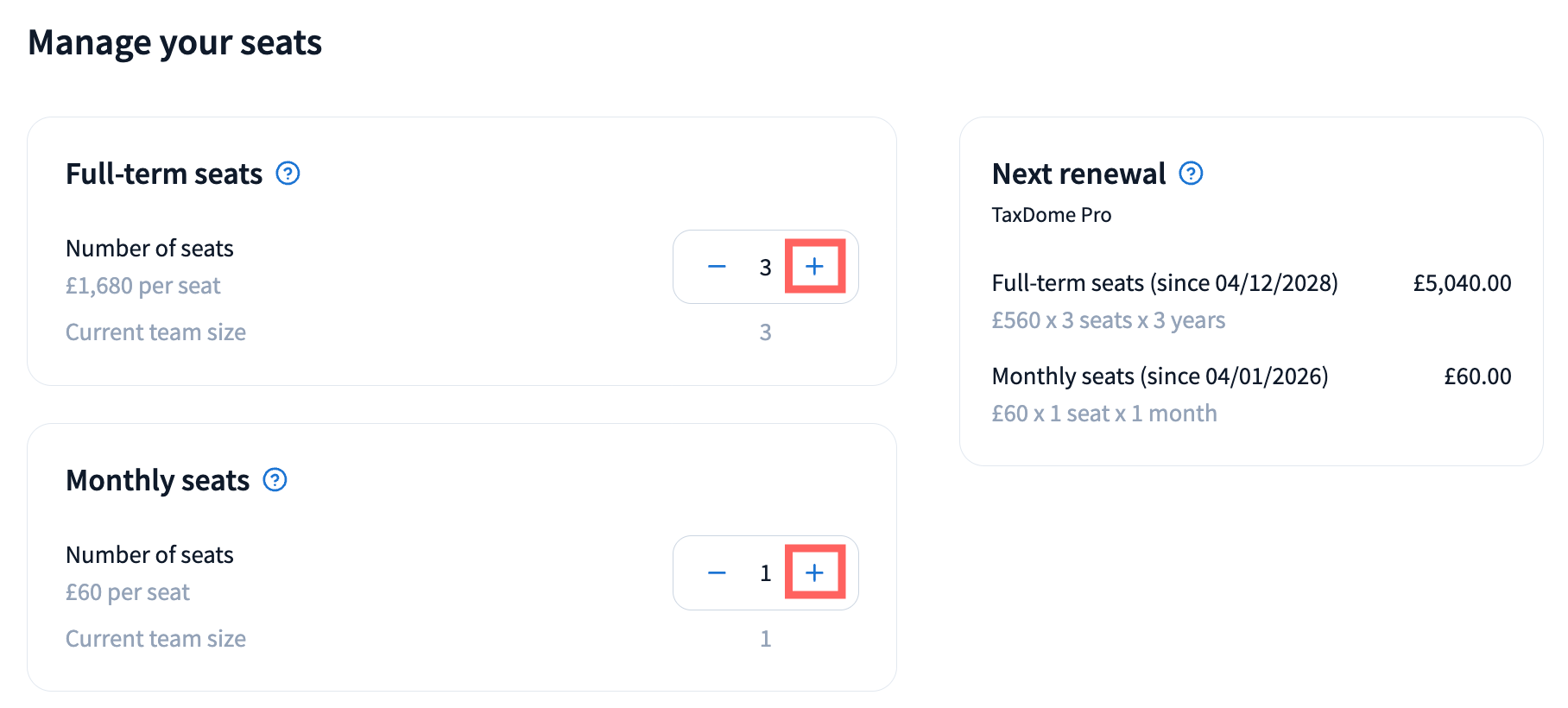
Task: Open the Monthly seats help tooltip icon
Action: (x=275, y=480)
